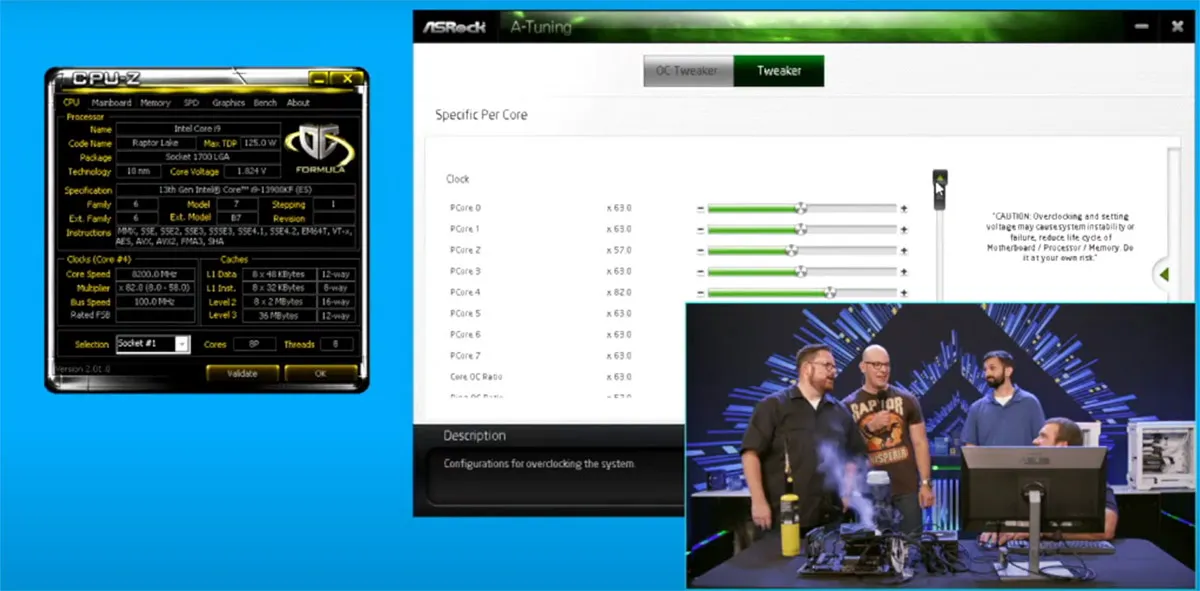
Task: Open the Bench tab in CPU-Z
Action: click(x=265, y=103)
